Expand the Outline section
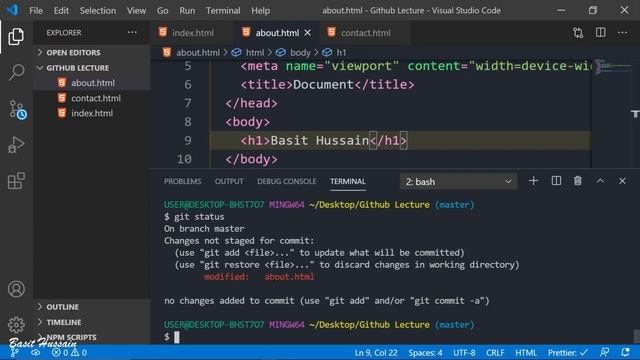The image size is (640, 360). coord(92,307)
